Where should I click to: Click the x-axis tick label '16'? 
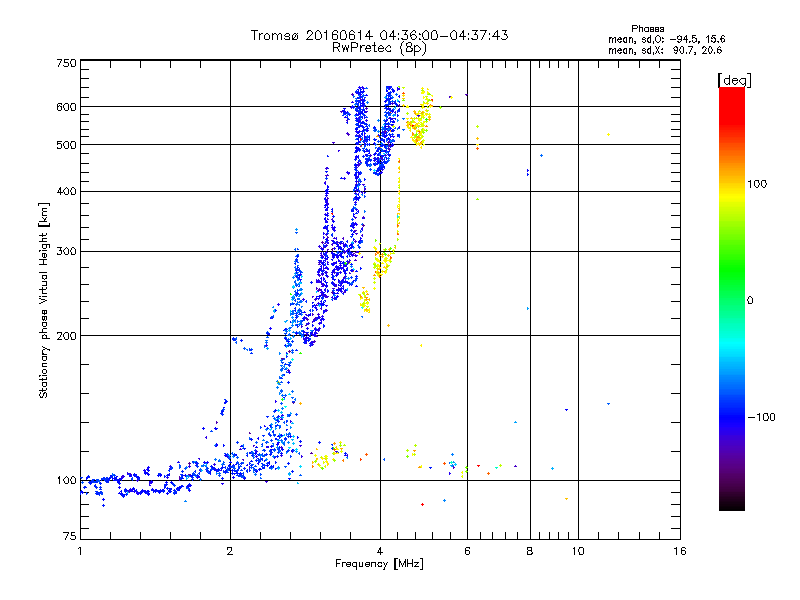680,551
